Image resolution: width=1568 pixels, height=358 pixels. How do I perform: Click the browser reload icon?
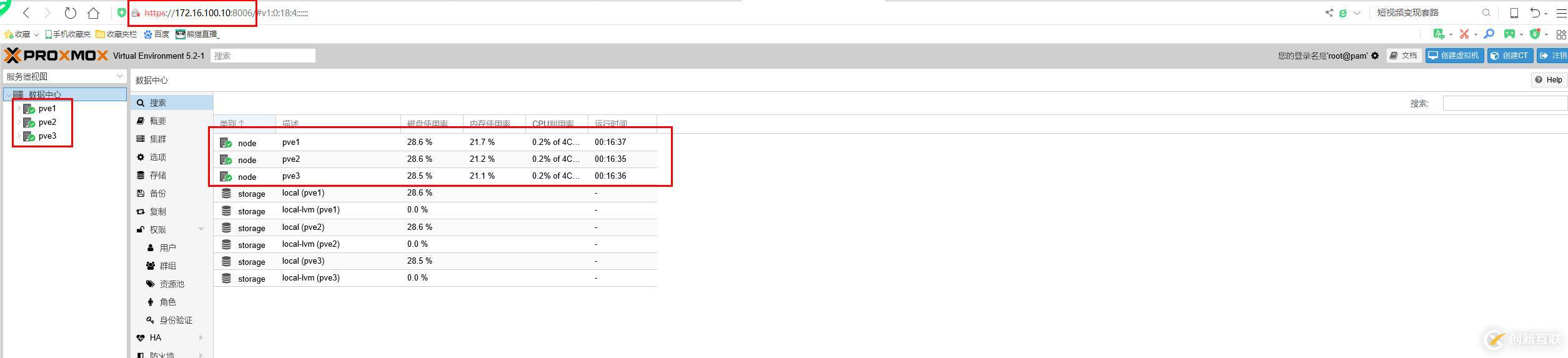click(x=71, y=12)
